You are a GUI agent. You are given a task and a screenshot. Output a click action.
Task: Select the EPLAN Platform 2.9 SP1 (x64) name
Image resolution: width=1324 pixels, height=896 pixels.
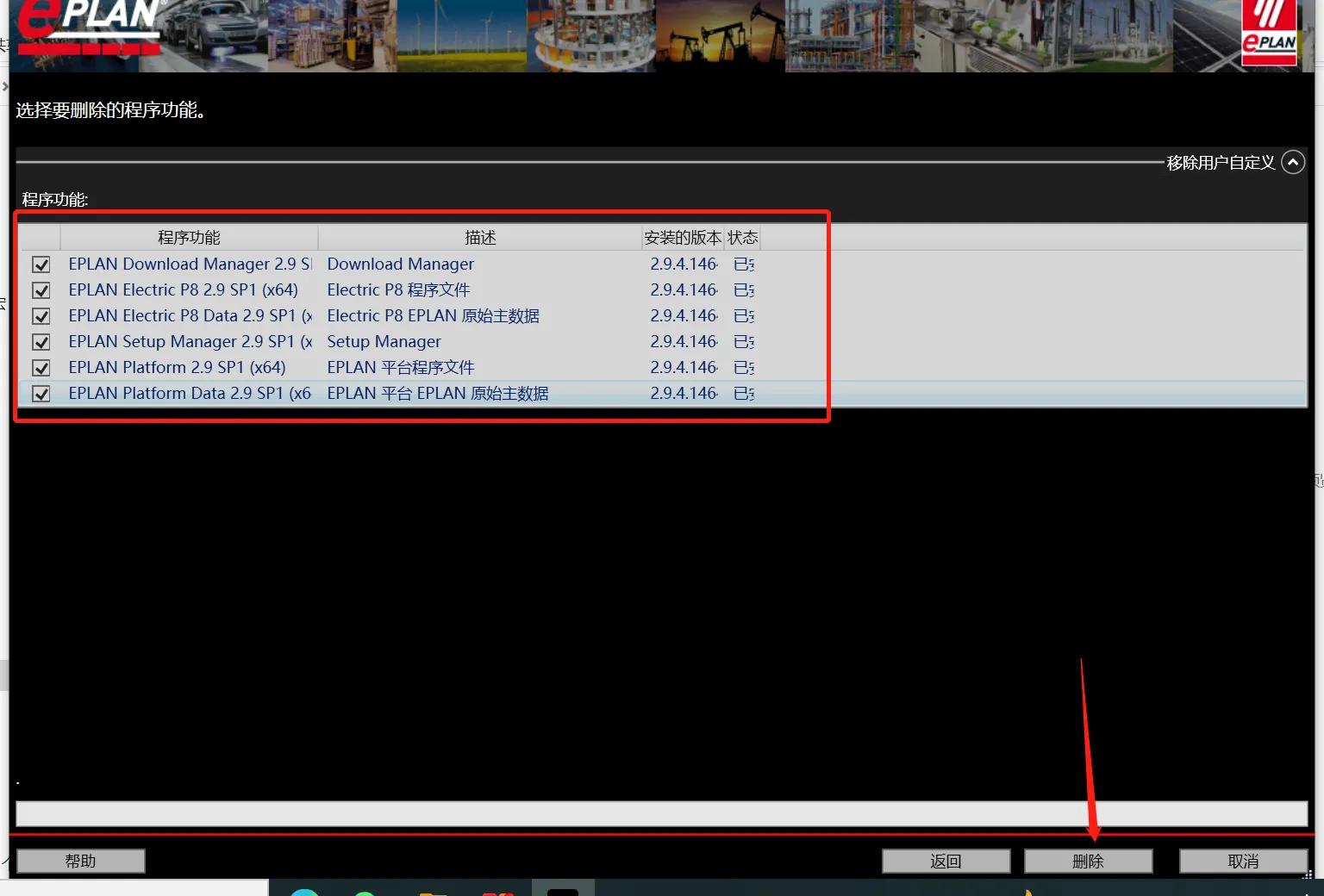177,368
